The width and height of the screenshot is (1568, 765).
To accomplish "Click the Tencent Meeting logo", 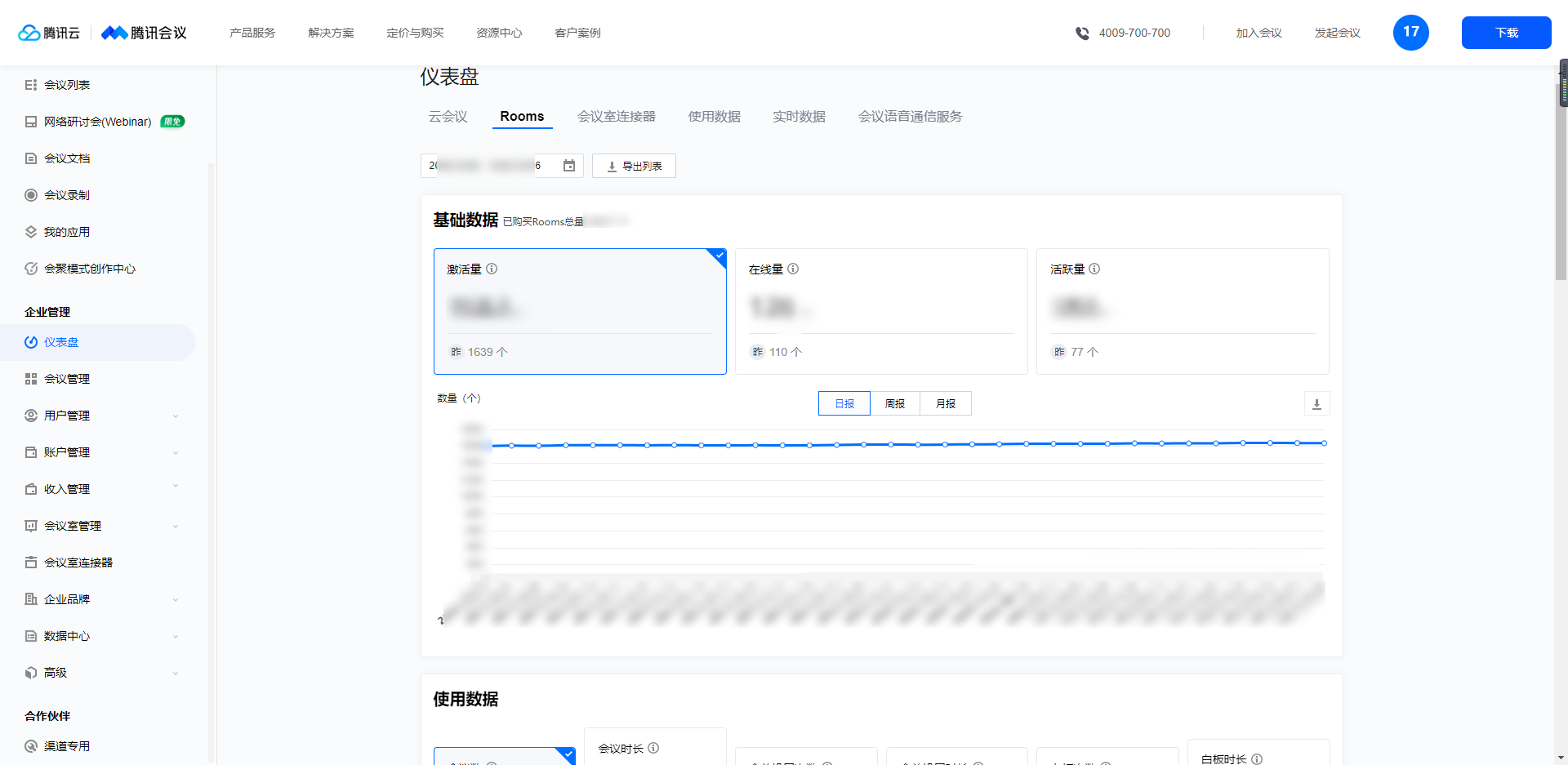I will pyautogui.click(x=144, y=33).
